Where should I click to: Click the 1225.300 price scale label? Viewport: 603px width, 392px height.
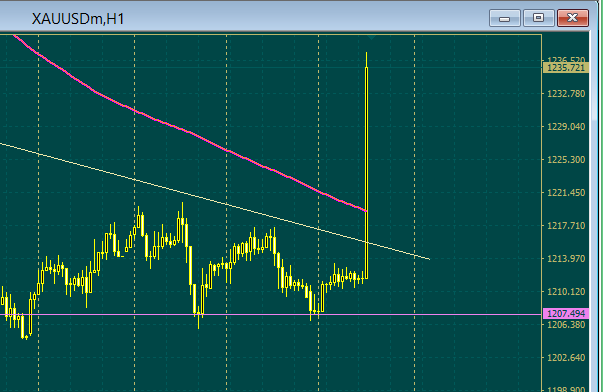pyautogui.click(x=566, y=160)
